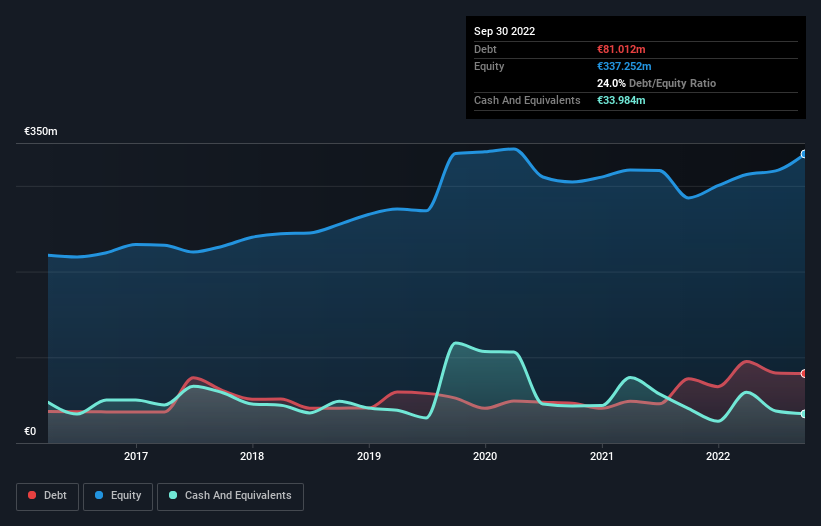Click the Equity value €337.252m

tap(624, 66)
